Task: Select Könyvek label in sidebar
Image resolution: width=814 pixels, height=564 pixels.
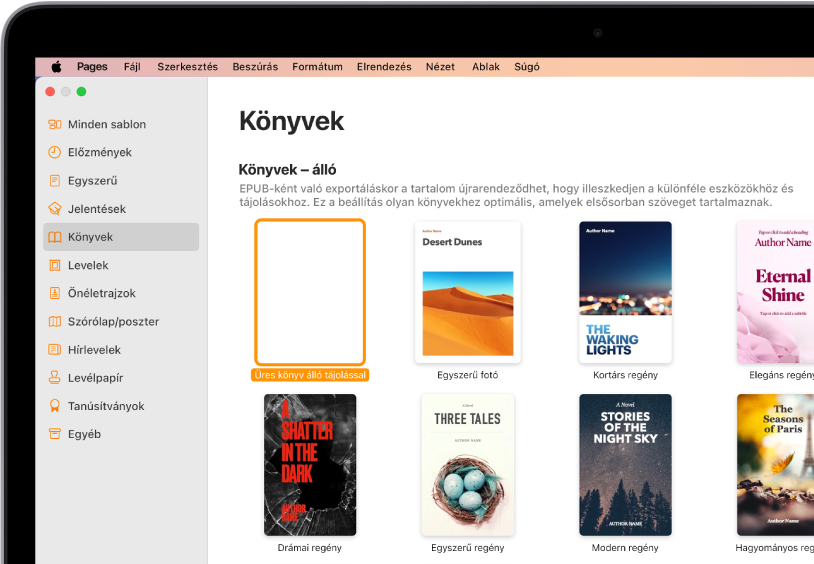Action: click(90, 237)
